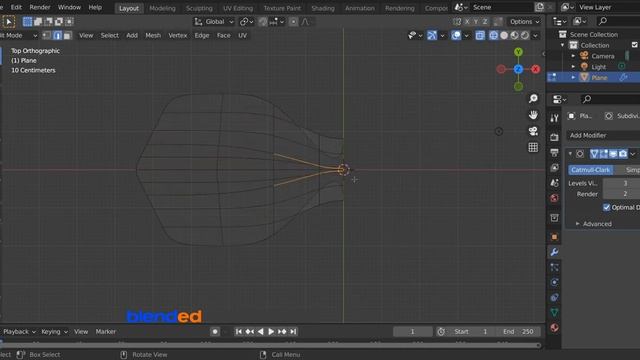640x360 pixels.
Task: Toggle viewport overlays
Action: [x=456, y=36]
